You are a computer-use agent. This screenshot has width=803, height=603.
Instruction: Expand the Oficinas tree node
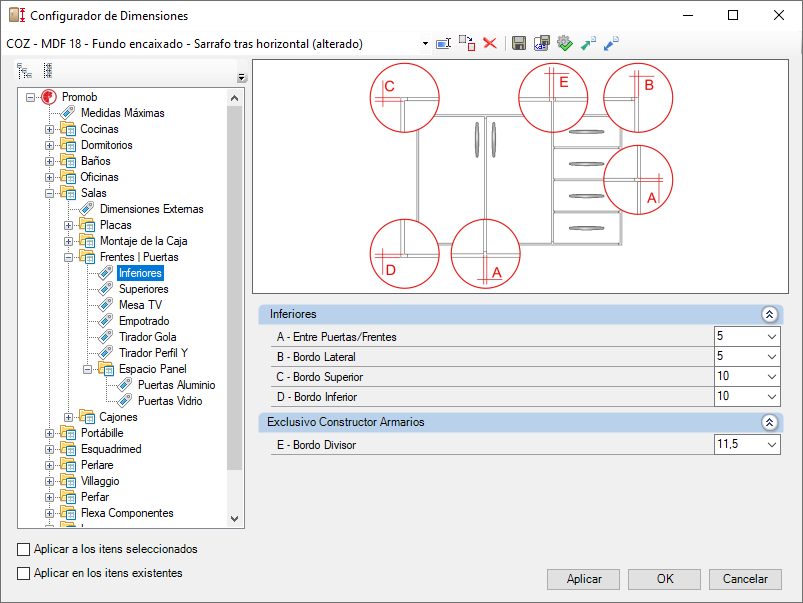49,177
